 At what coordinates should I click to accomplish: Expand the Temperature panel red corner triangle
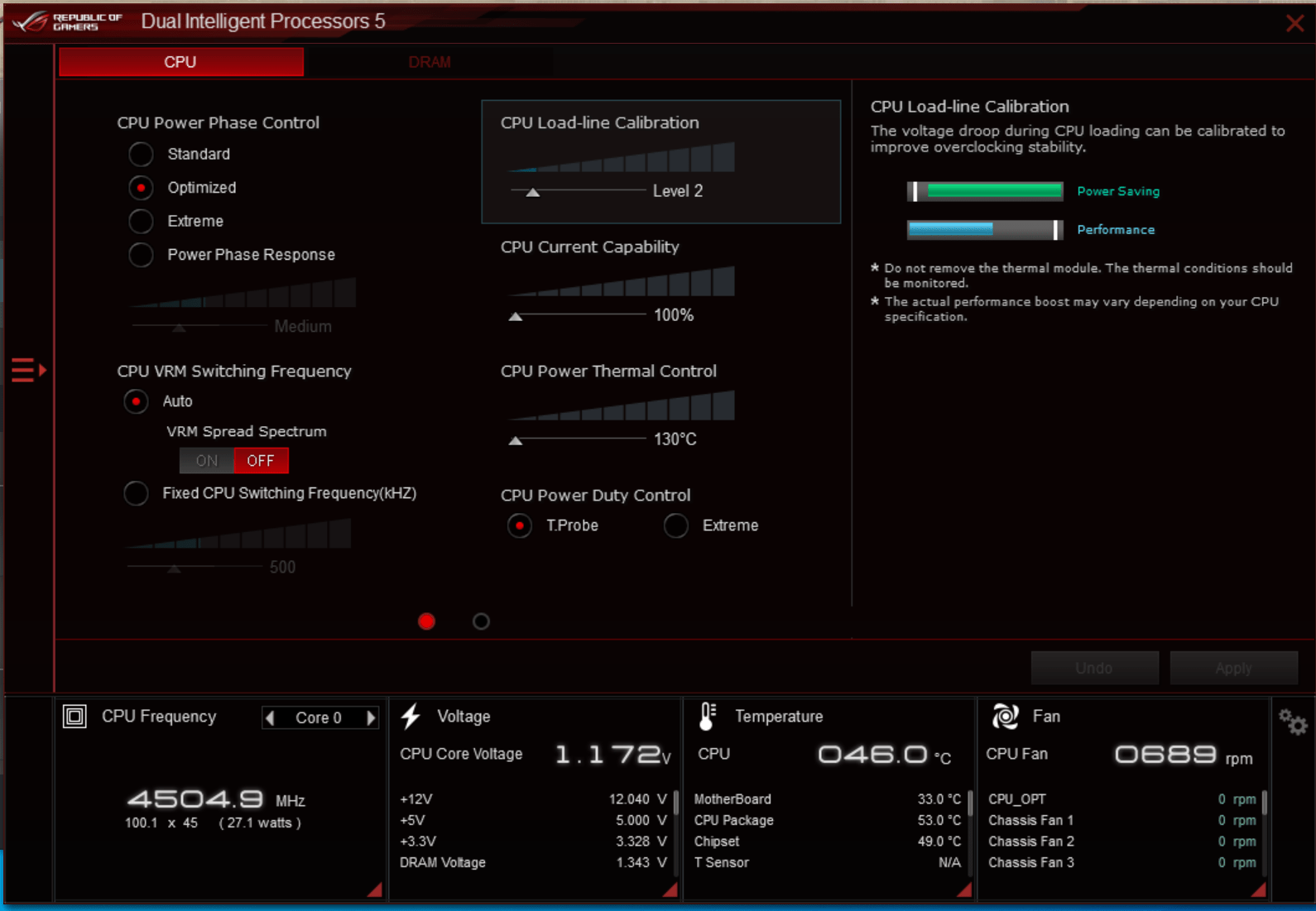click(x=964, y=889)
